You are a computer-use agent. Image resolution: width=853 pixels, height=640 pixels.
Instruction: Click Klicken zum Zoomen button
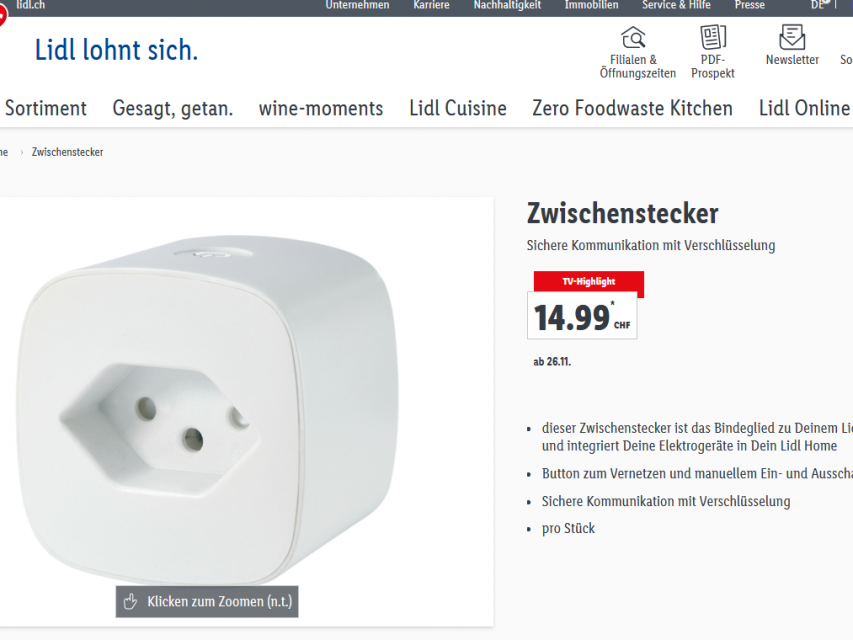(x=207, y=601)
